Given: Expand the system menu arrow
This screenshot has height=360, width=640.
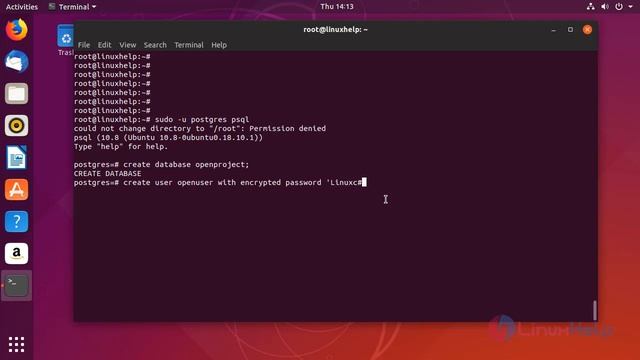Looking at the screenshot, I should (631, 7).
